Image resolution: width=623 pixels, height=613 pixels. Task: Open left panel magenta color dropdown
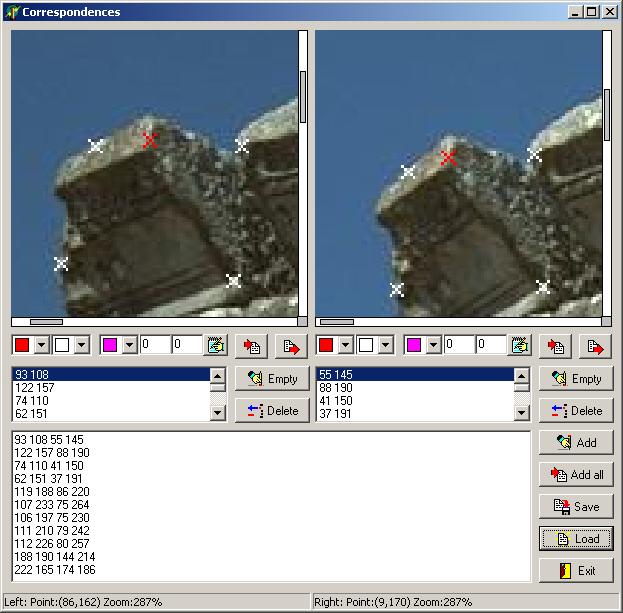(x=130, y=345)
